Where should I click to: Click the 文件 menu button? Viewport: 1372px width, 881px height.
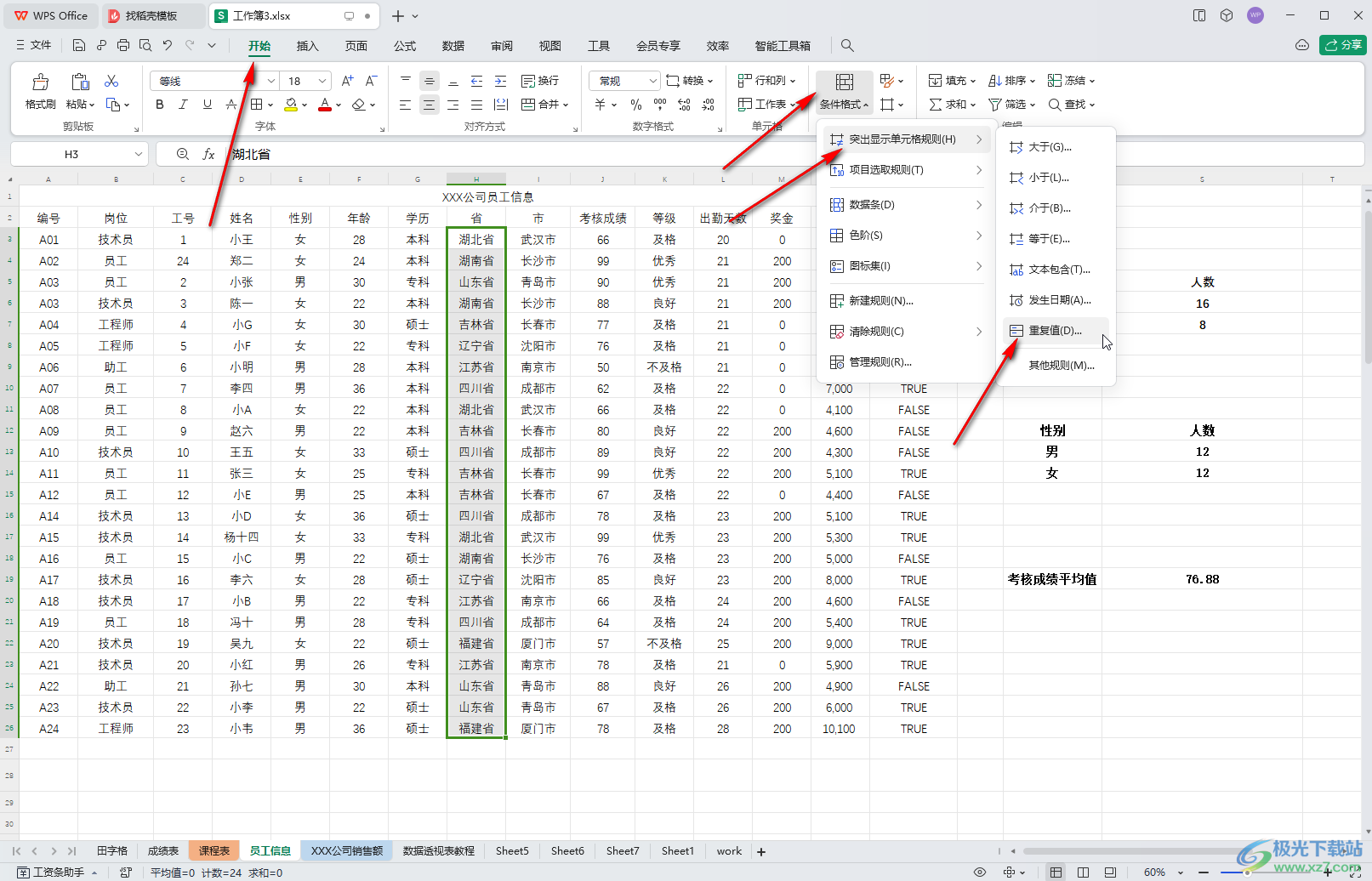click(34, 45)
